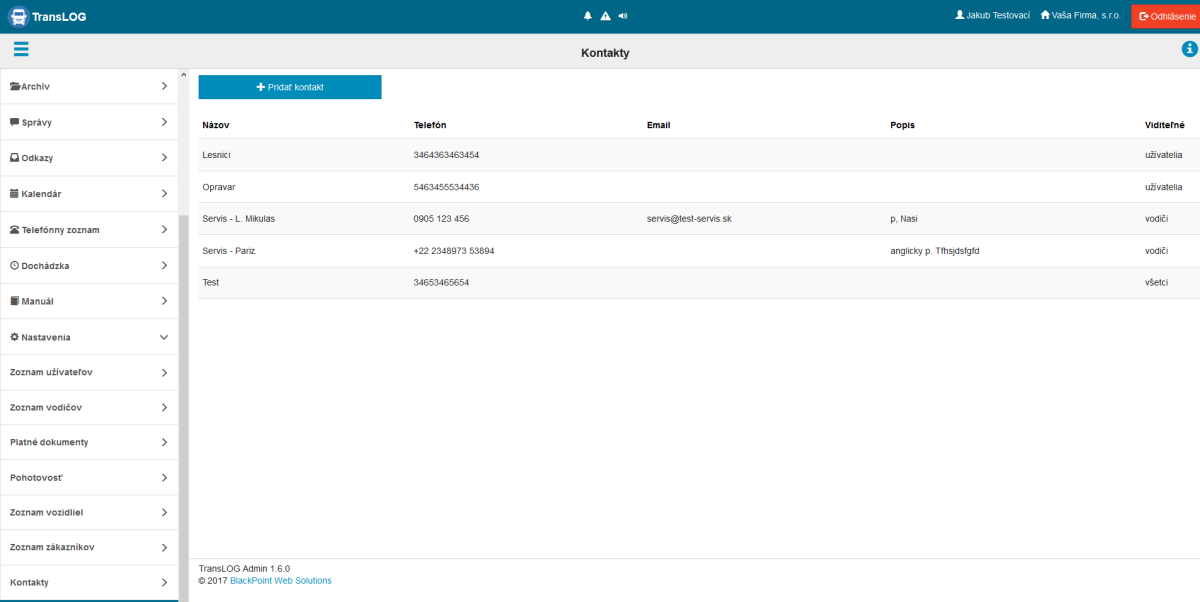1200x602 pixels.
Task: Select the Servis - L. Mikulas row
Action: tap(238, 219)
